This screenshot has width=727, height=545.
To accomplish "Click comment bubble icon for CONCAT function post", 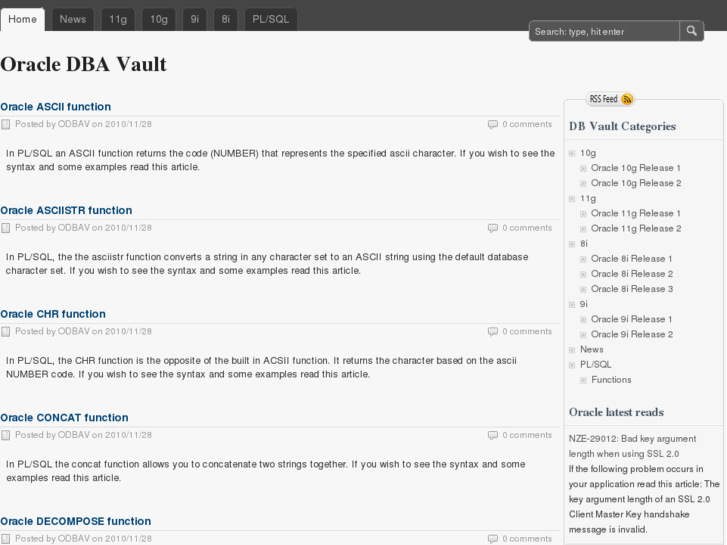I will (x=492, y=435).
